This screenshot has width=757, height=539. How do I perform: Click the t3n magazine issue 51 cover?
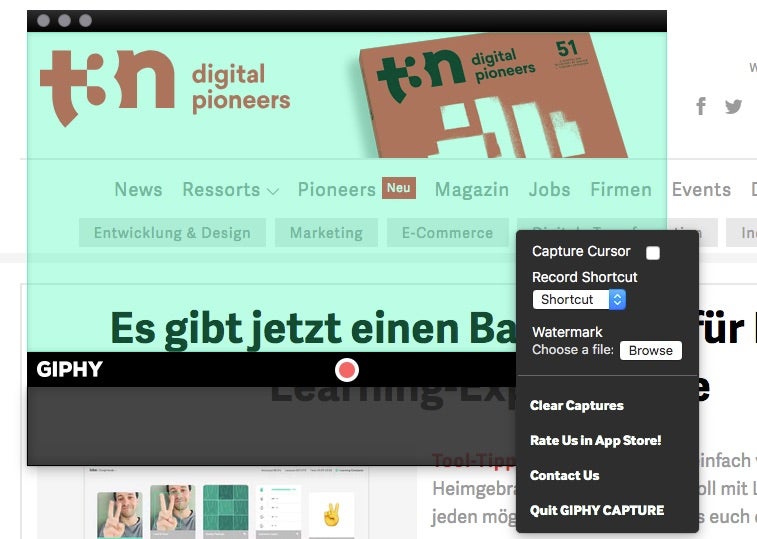point(493,95)
